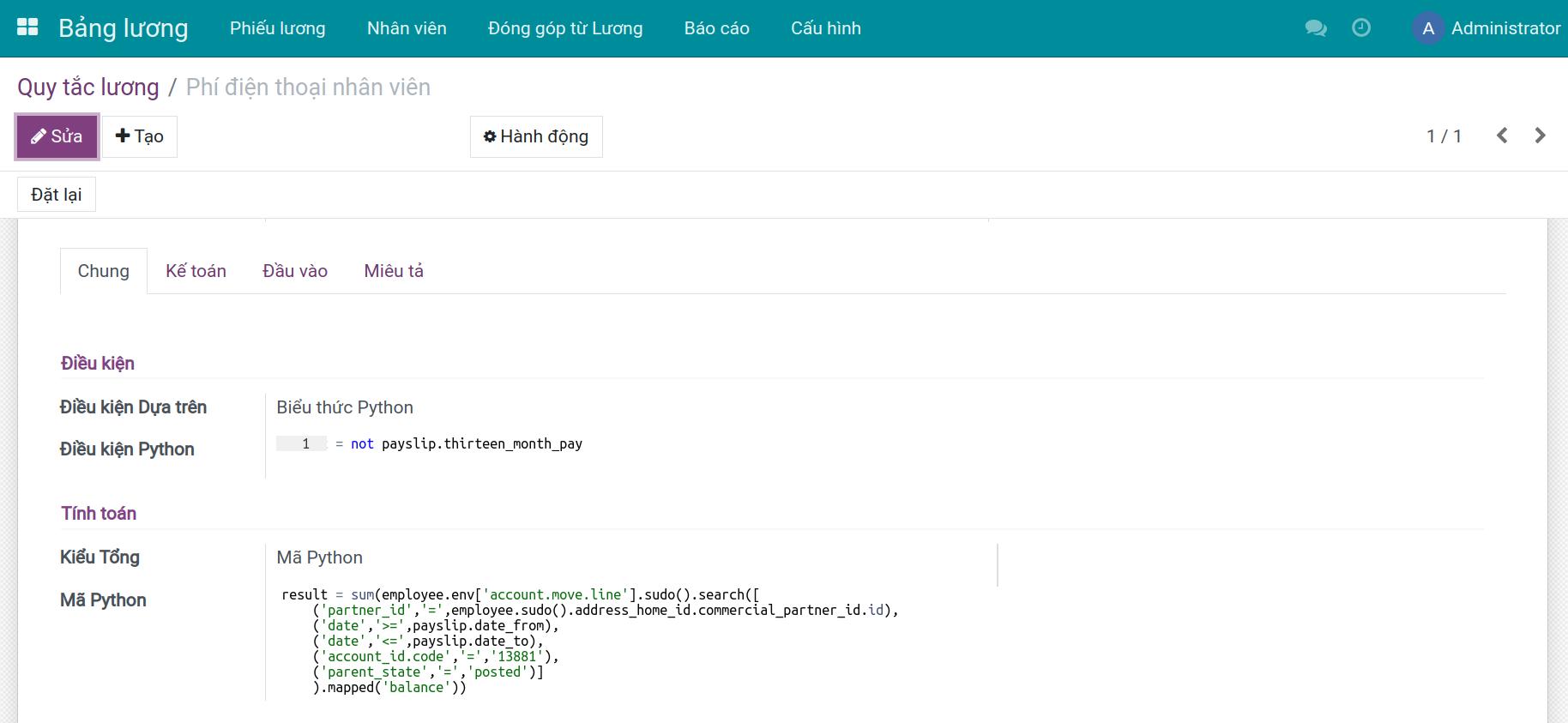Open the Cấu hình menu
Viewport: 1568px width, 723px height.
[x=825, y=28]
